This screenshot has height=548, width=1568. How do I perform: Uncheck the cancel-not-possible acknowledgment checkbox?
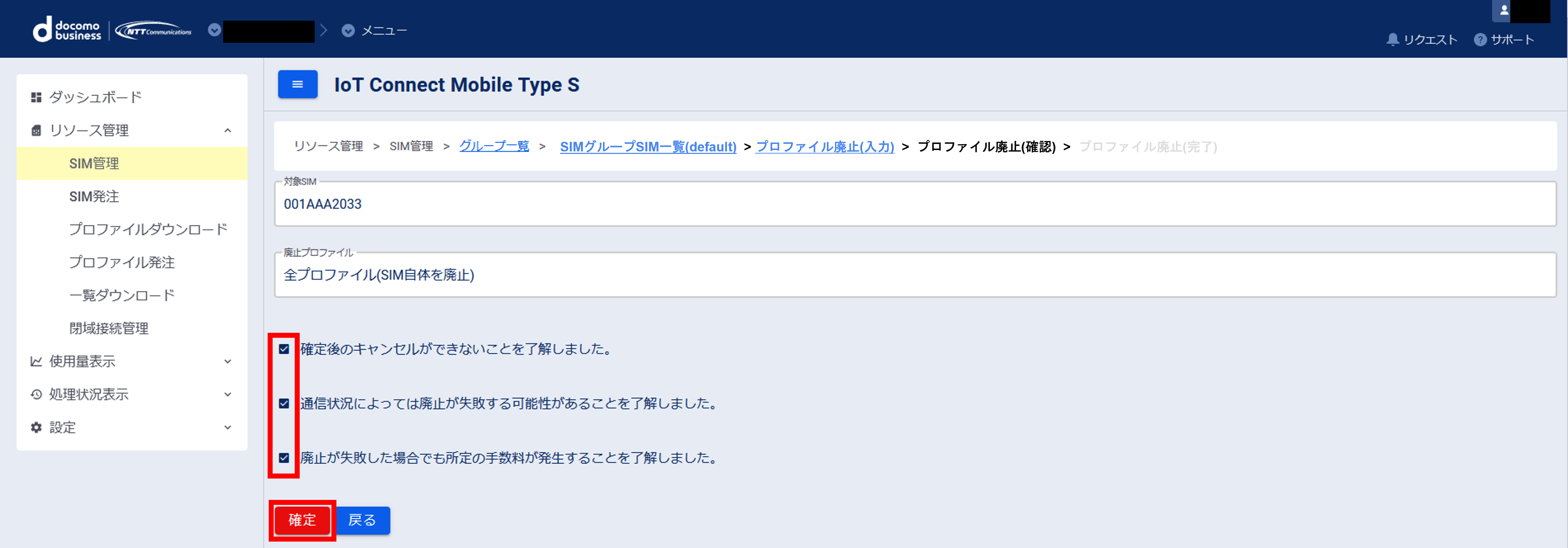point(284,349)
